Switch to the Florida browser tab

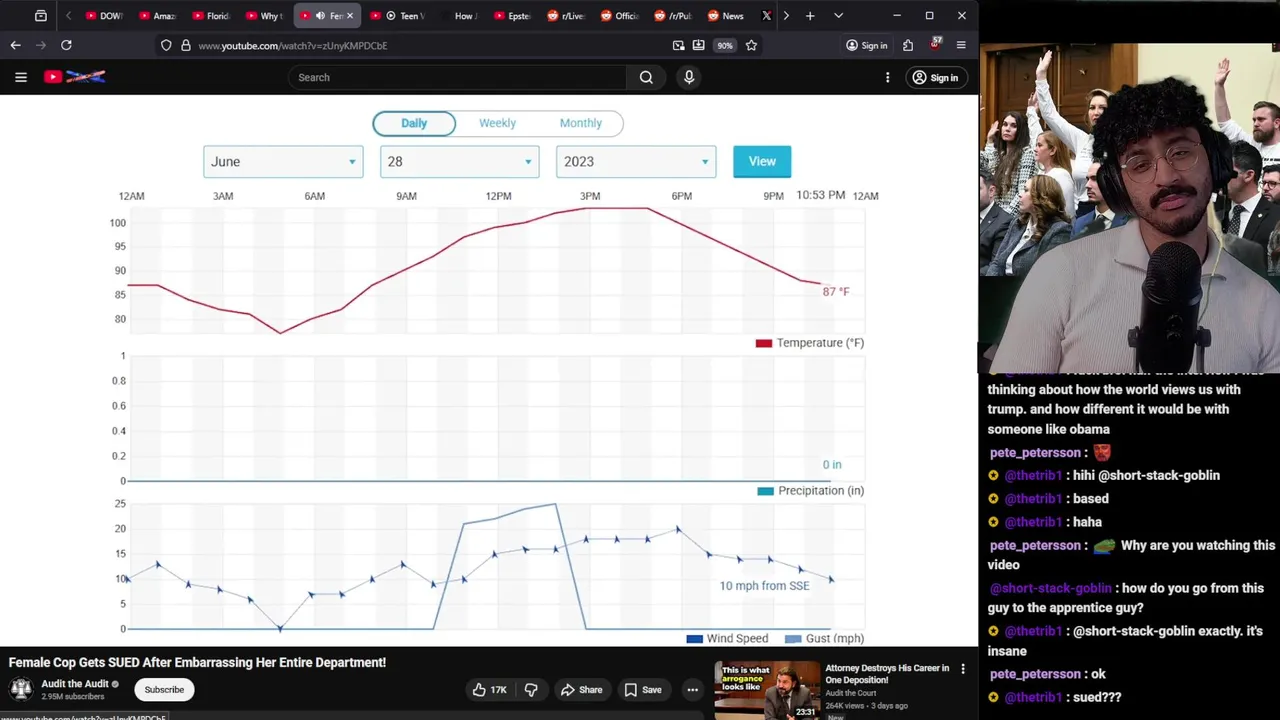(x=210, y=16)
